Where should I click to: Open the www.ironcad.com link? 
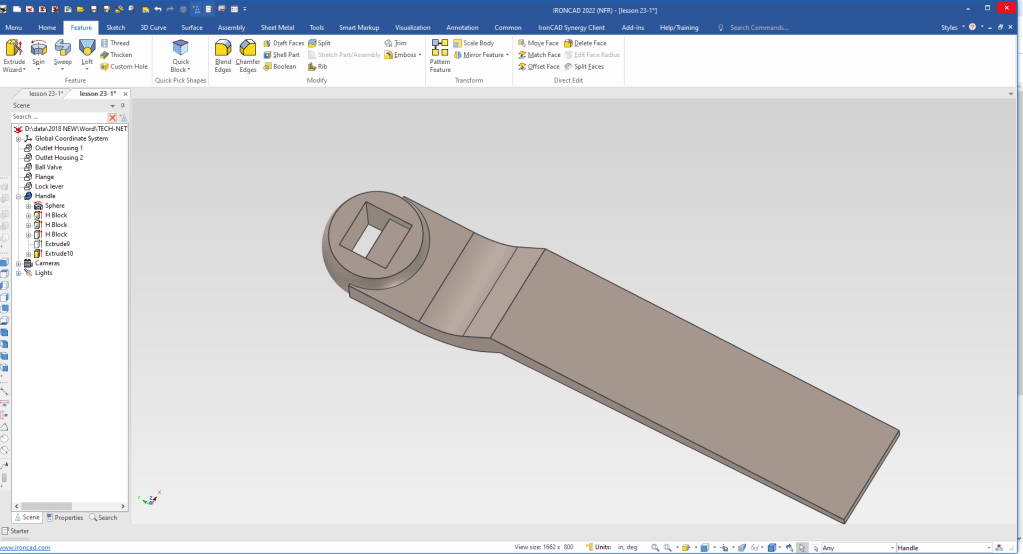coord(25,548)
